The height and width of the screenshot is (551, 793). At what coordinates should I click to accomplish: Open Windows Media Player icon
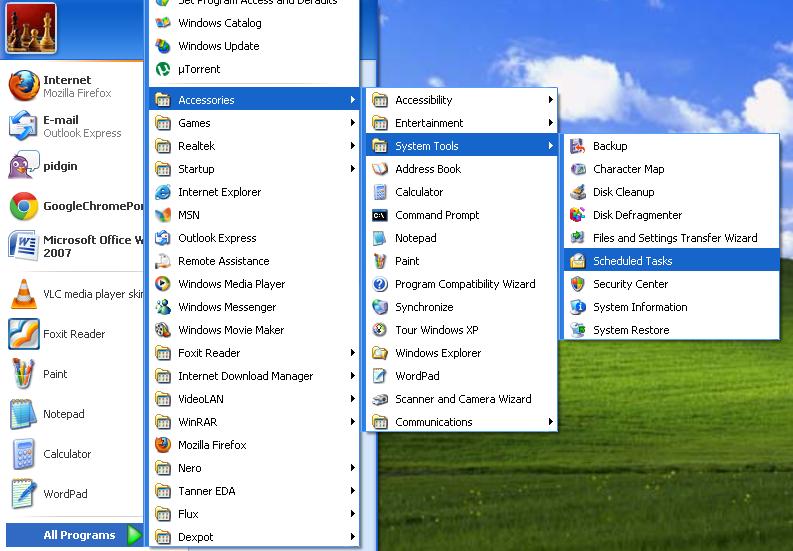coord(163,284)
